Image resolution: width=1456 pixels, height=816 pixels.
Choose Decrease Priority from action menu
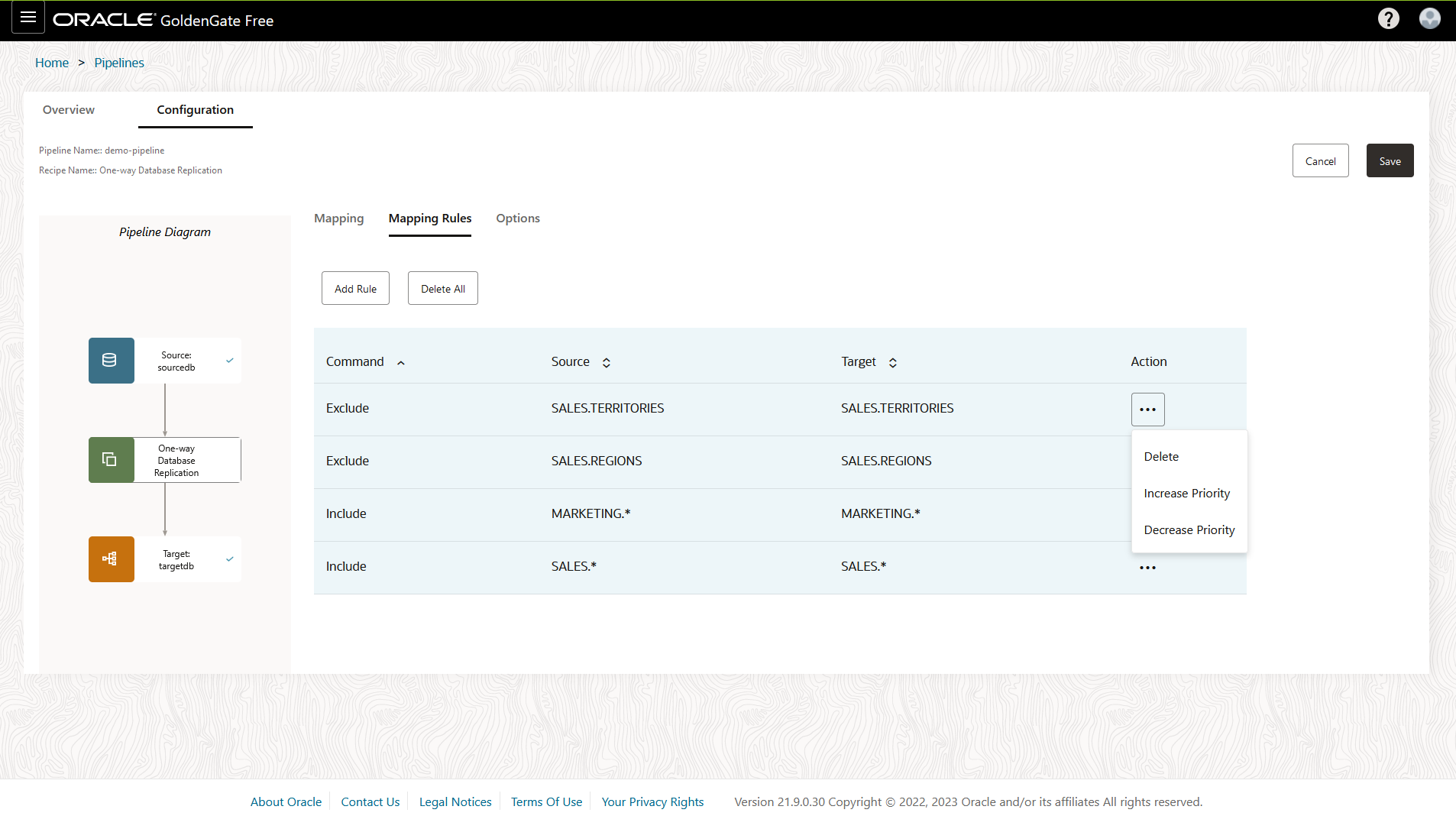click(1189, 529)
